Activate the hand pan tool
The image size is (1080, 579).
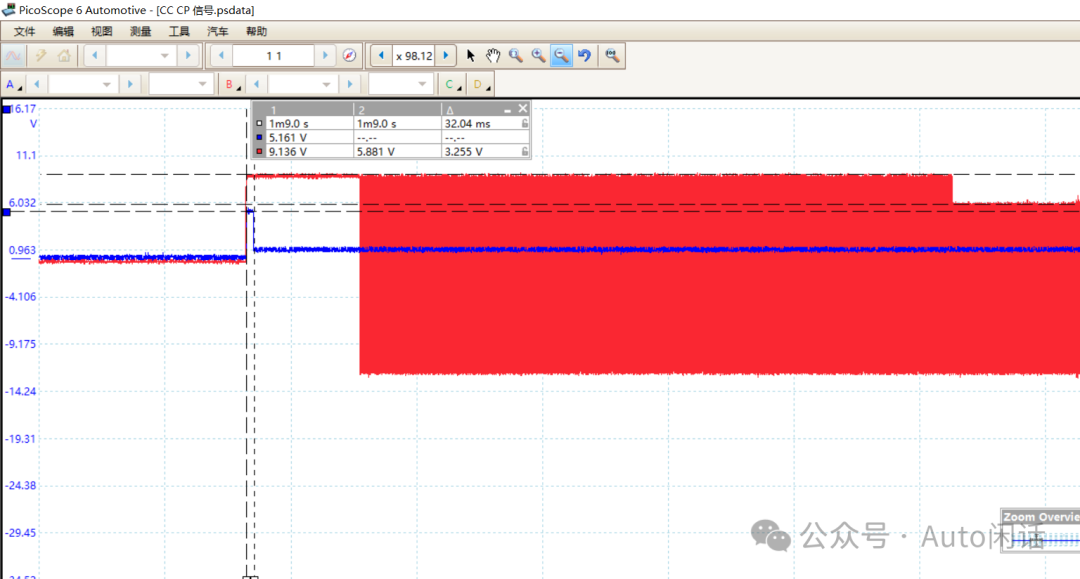click(x=493, y=56)
